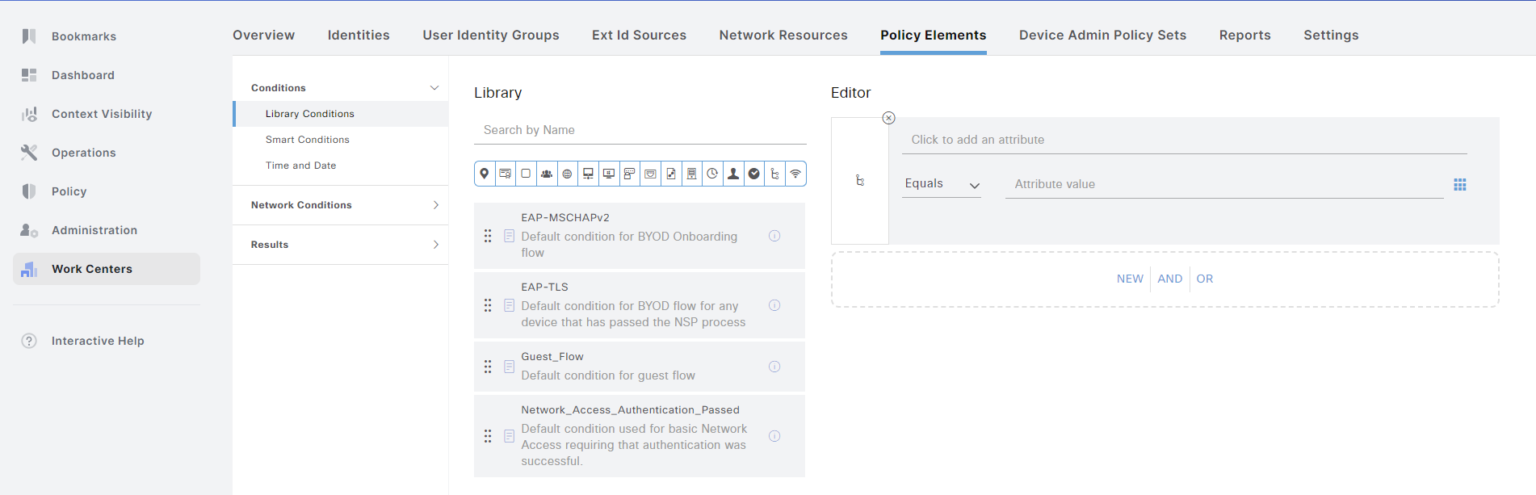Image resolution: width=1536 pixels, height=495 pixels.
Task: Show info for Network_Access_Authentication_Passed condition
Action: point(774,436)
